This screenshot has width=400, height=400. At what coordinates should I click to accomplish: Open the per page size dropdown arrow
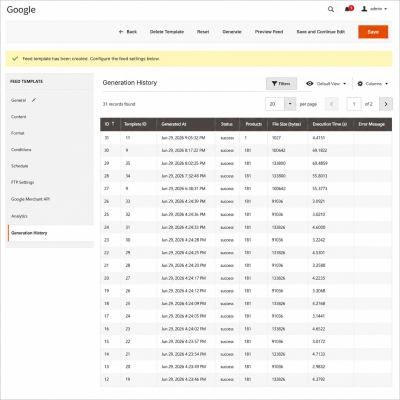coord(290,104)
